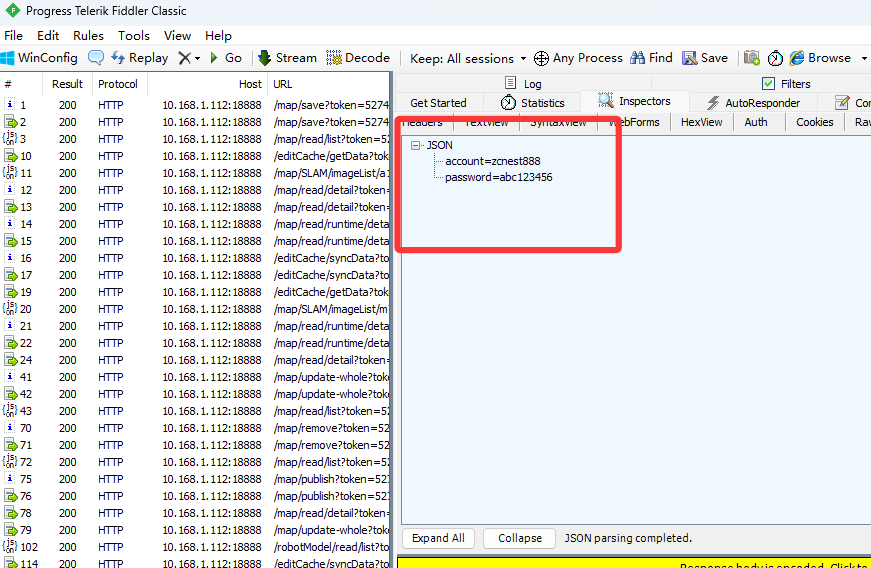
Task: Select session 20 JSON icon
Action: point(10,309)
